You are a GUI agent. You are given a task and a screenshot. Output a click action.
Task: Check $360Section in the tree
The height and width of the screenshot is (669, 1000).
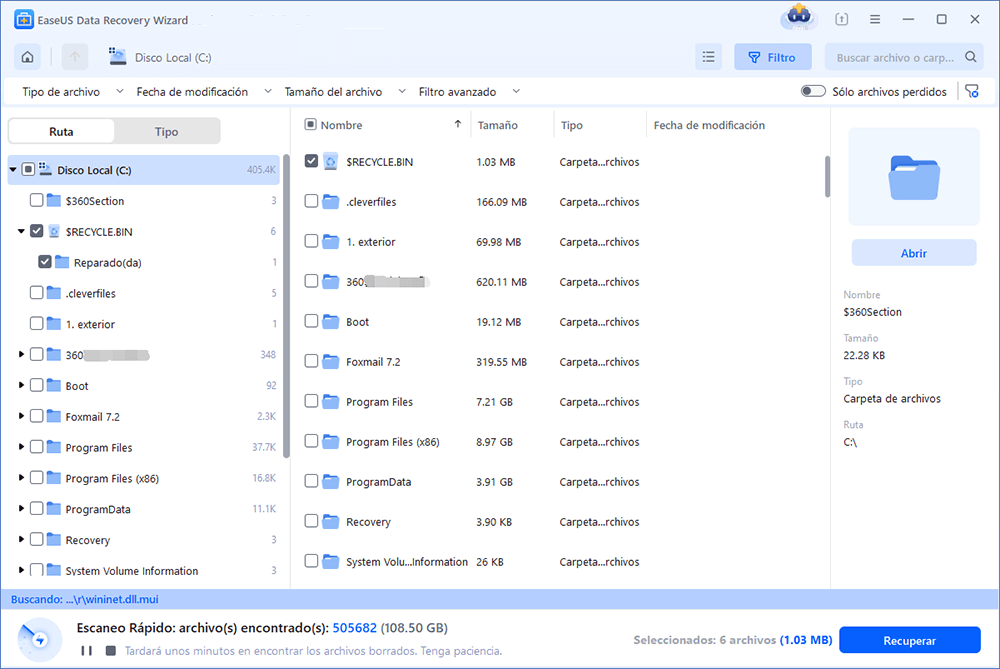point(36,200)
